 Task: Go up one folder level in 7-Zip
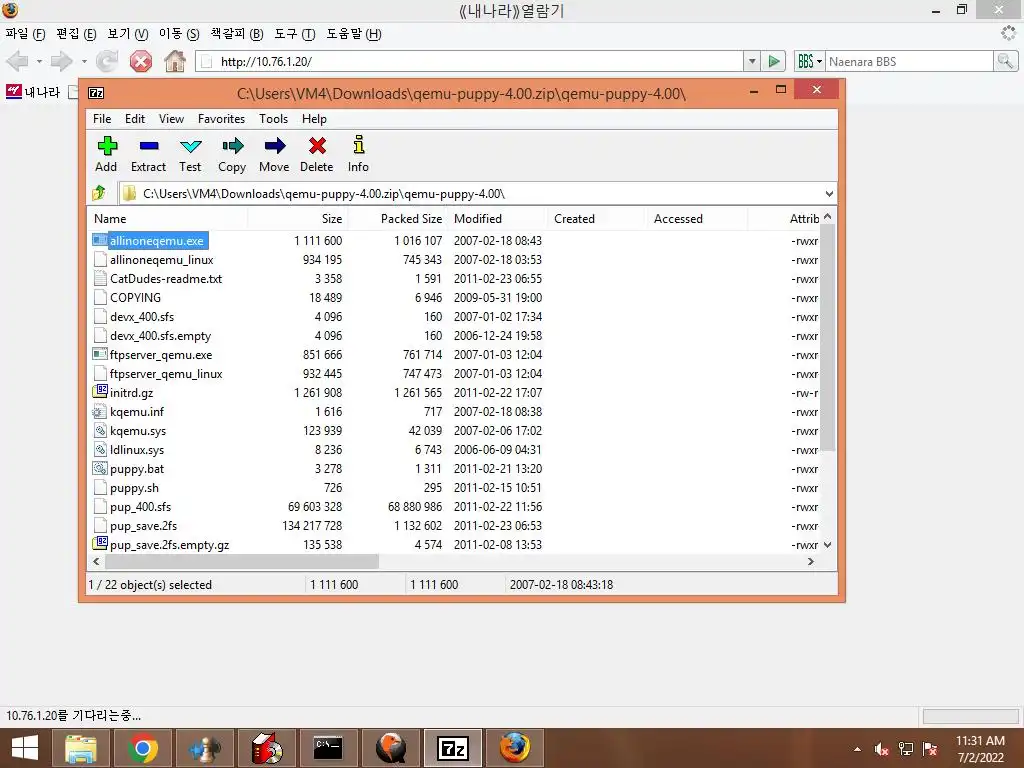point(99,193)
